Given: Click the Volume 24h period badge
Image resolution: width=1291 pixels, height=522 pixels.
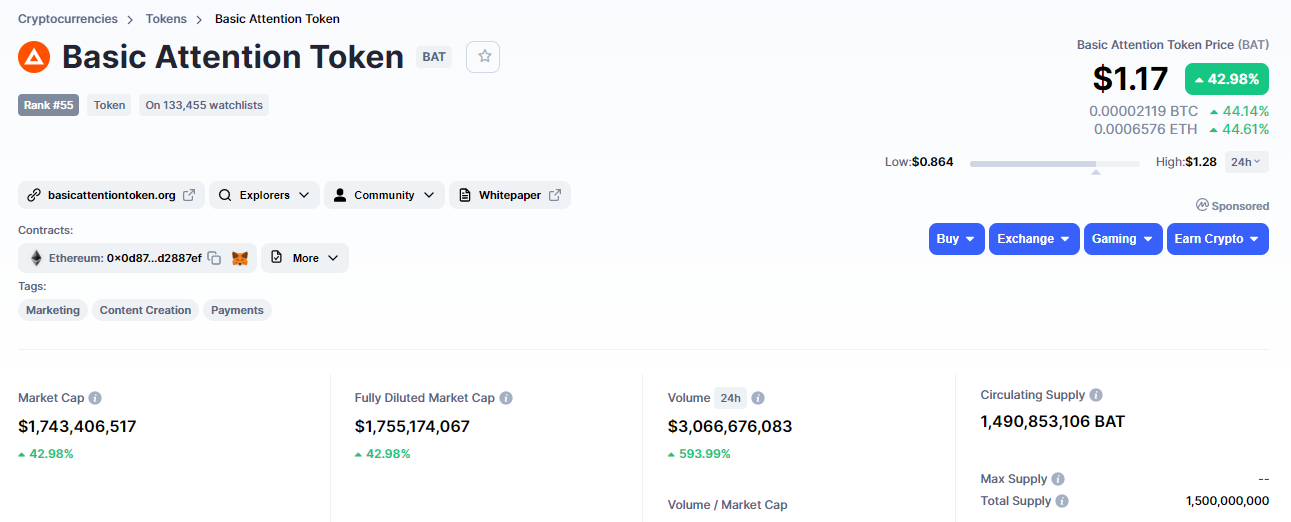Looking at the screenshot, I should 730,398.
